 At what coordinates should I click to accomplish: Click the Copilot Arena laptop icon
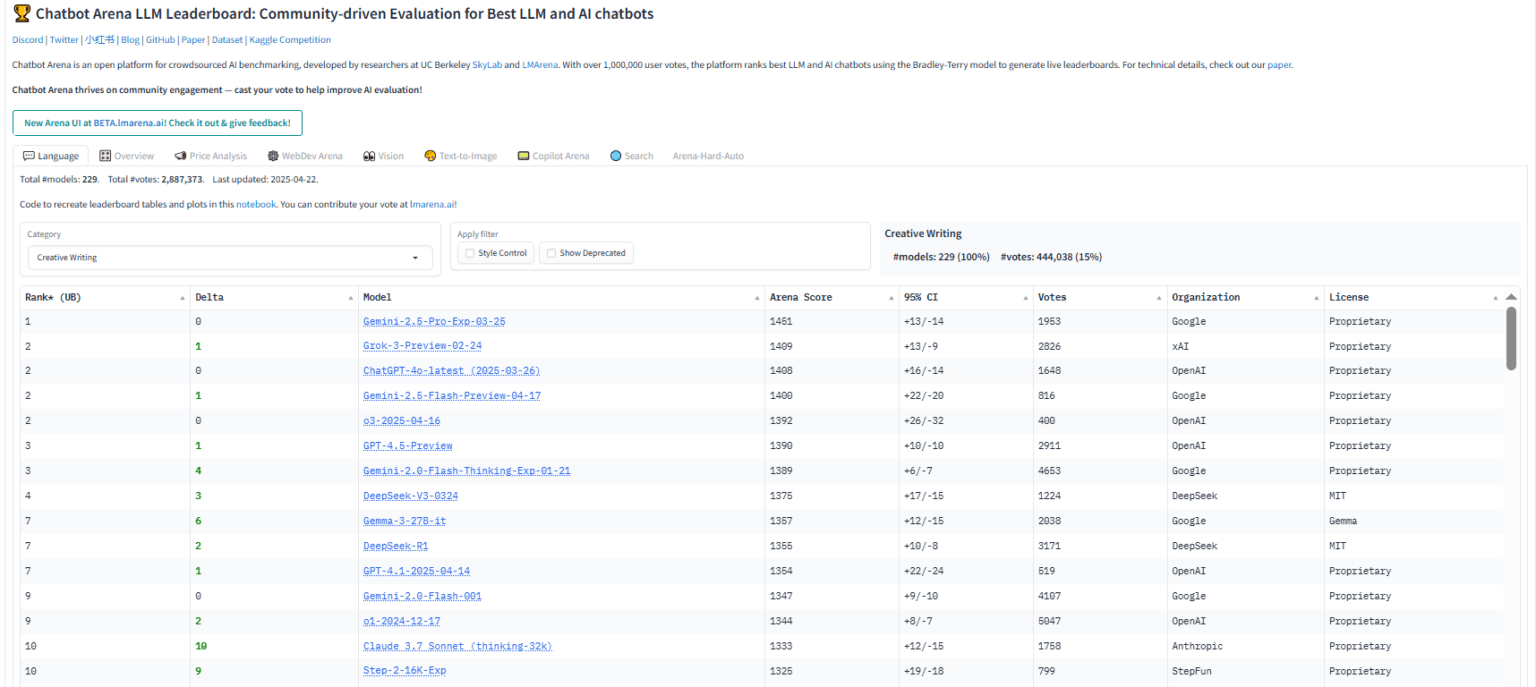pos(523,156)
